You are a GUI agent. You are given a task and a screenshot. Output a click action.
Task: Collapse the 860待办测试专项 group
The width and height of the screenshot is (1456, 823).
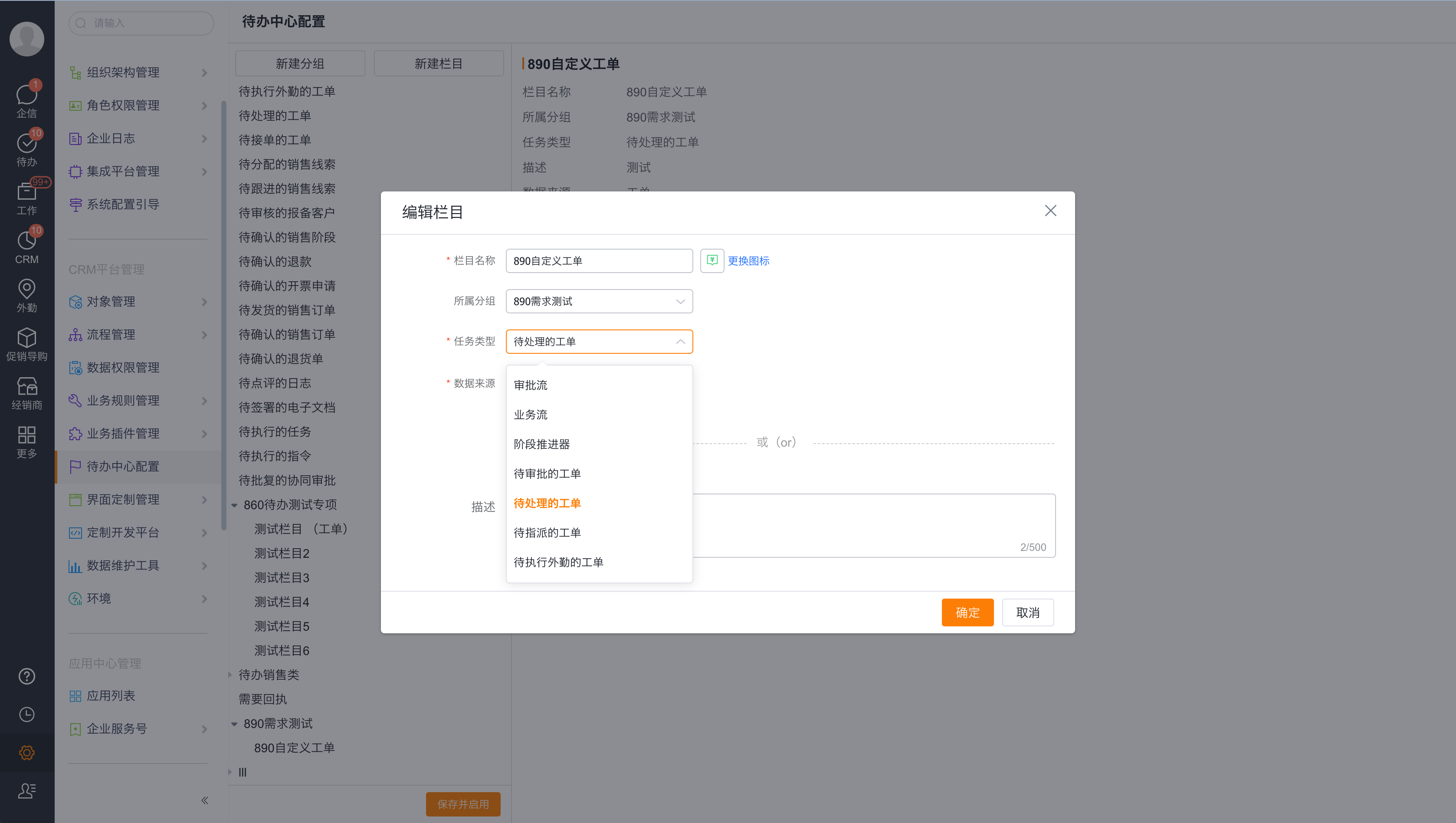click(x=234, y=505)
